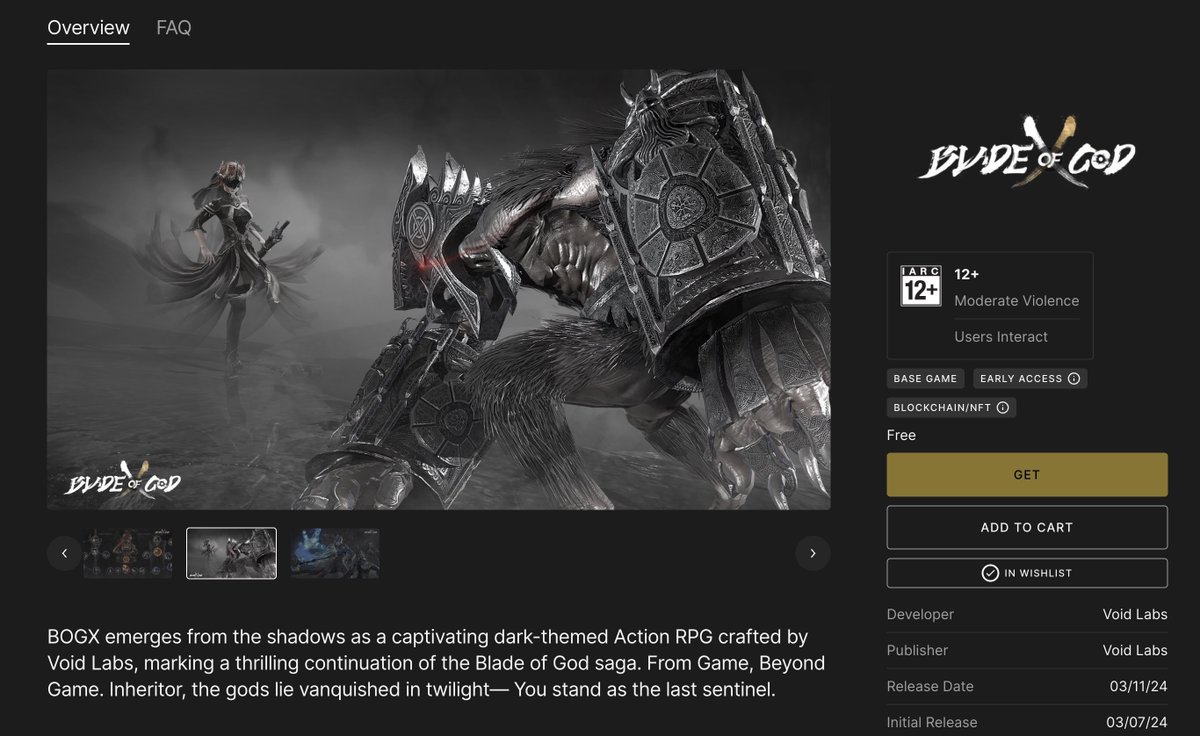Click the wishlist checkmark icon

point(990,573)
